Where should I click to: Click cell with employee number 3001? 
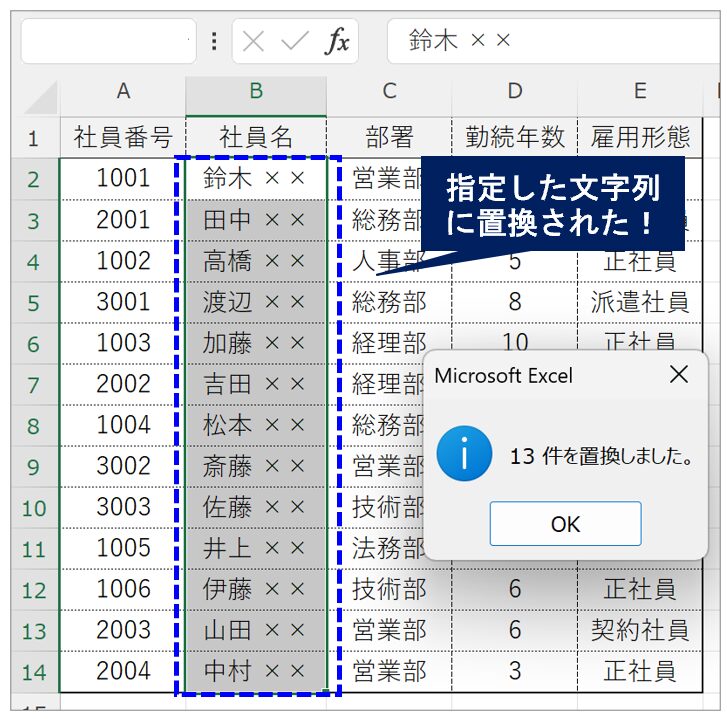pos(123,302)
